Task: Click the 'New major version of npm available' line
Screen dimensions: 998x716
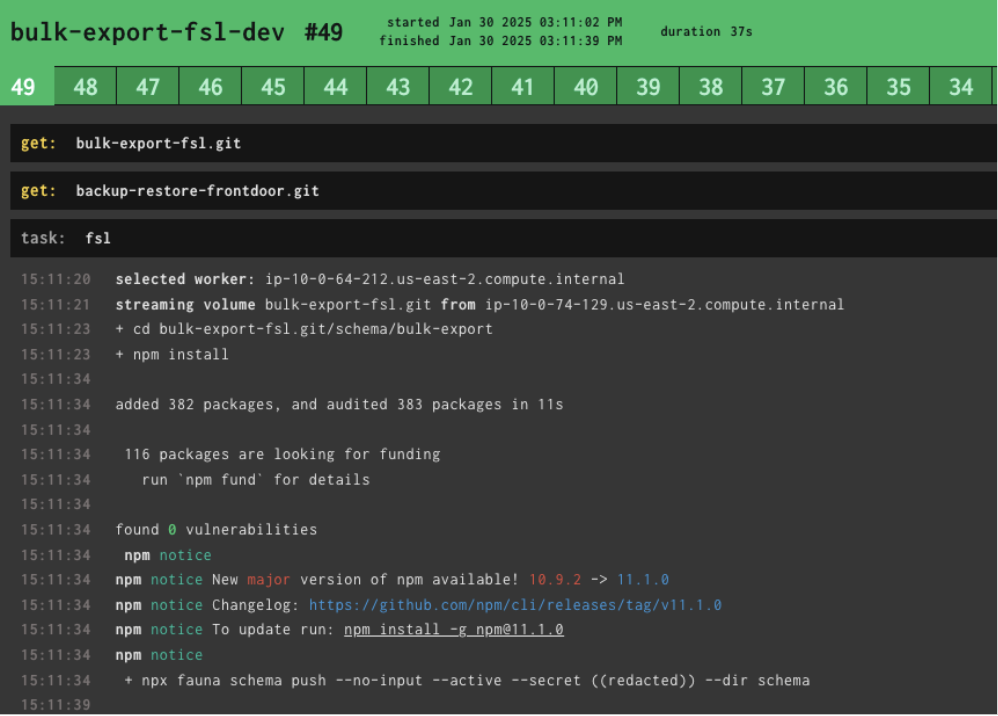Action: [392, 580]
